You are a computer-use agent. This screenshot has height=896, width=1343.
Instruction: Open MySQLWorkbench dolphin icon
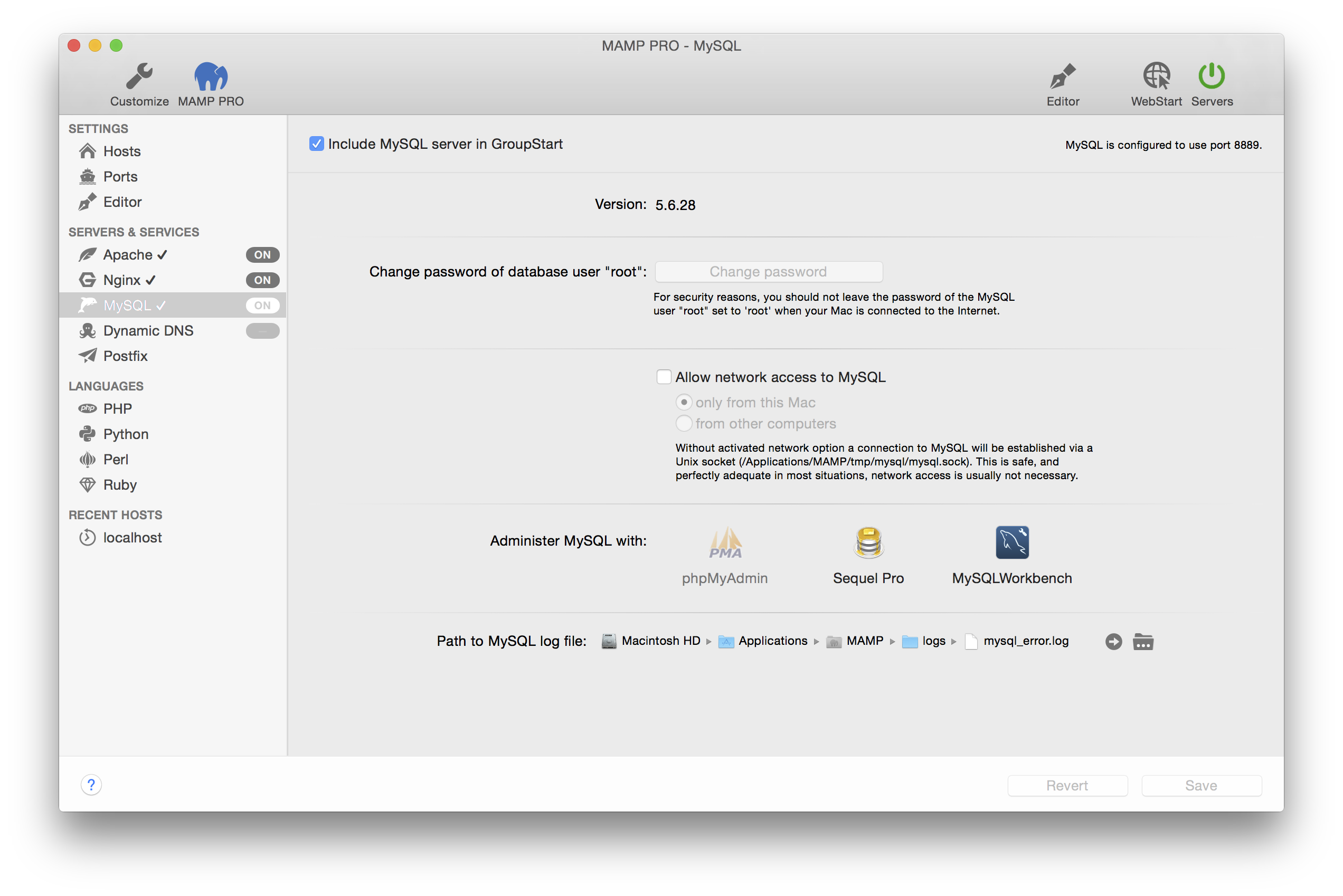1011,543
